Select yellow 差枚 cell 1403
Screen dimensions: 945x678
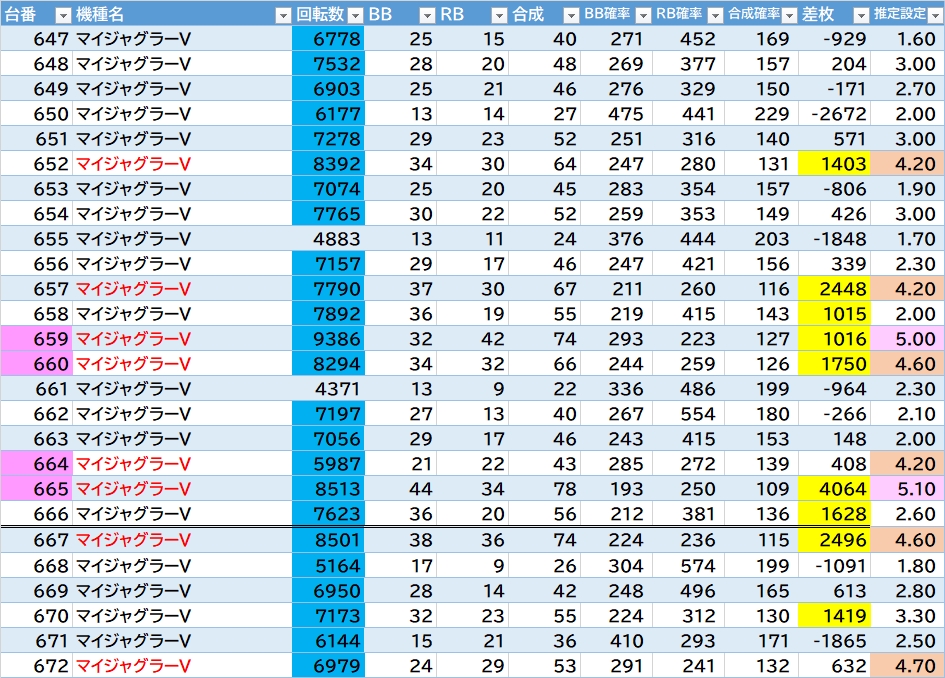tap(834, 163)
